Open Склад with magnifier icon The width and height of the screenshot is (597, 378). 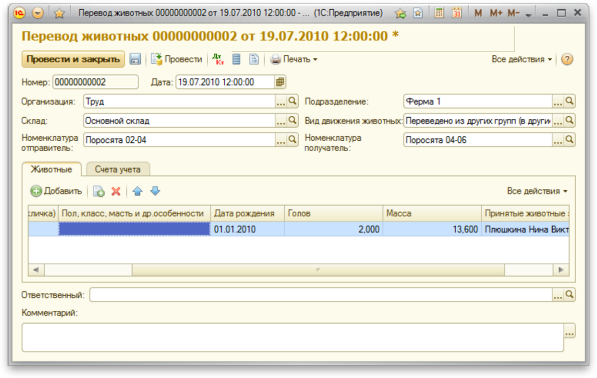click(292, 121)
